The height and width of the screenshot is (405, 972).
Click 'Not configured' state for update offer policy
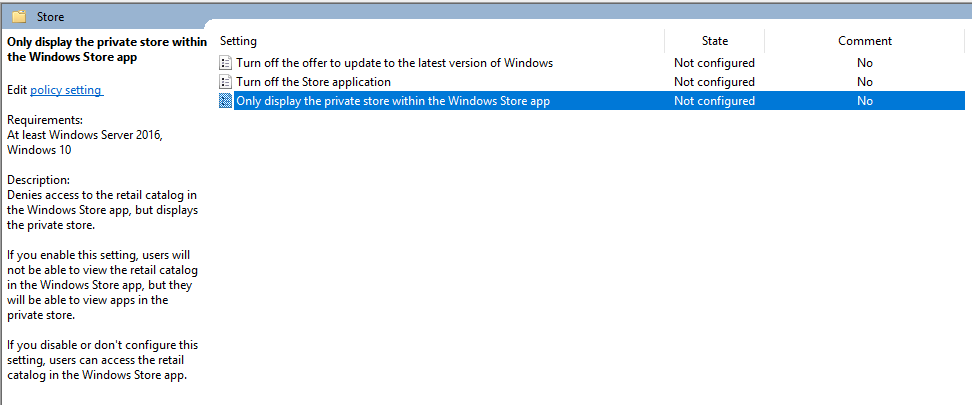tap(714, 63)
